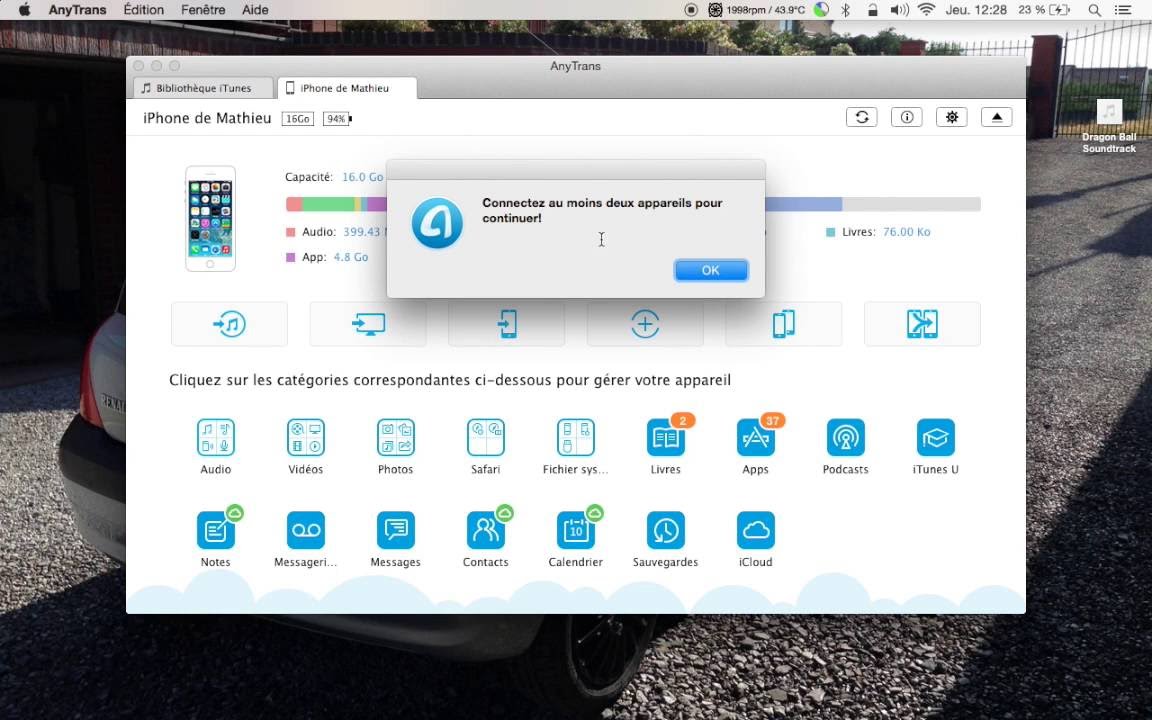Screen dimensions: 1152x720
Task: Select the iPhone de Mathieu tab
Action: [x=347, y=88]
